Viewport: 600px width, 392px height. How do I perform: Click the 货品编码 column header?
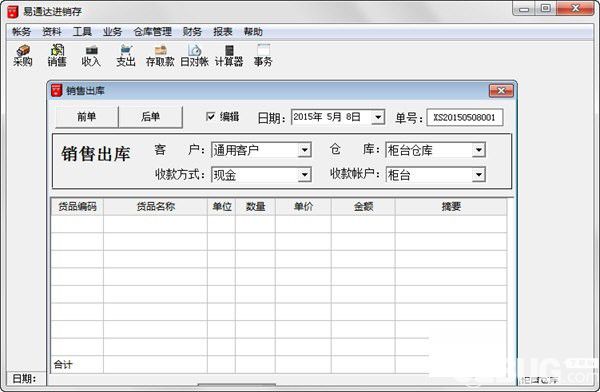[x=77, y=207]
